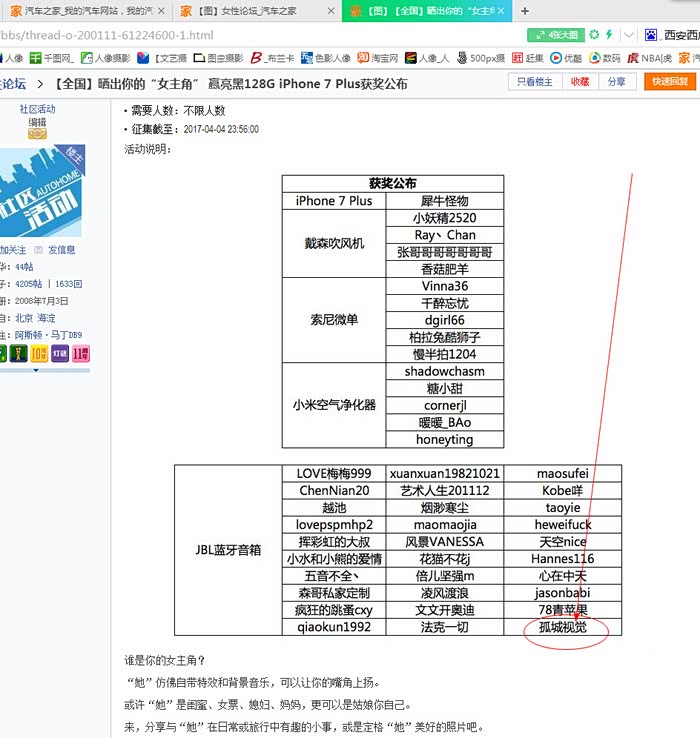Open the 色影人像 bookmark
The image size is (700, 738).
point(324,58)
